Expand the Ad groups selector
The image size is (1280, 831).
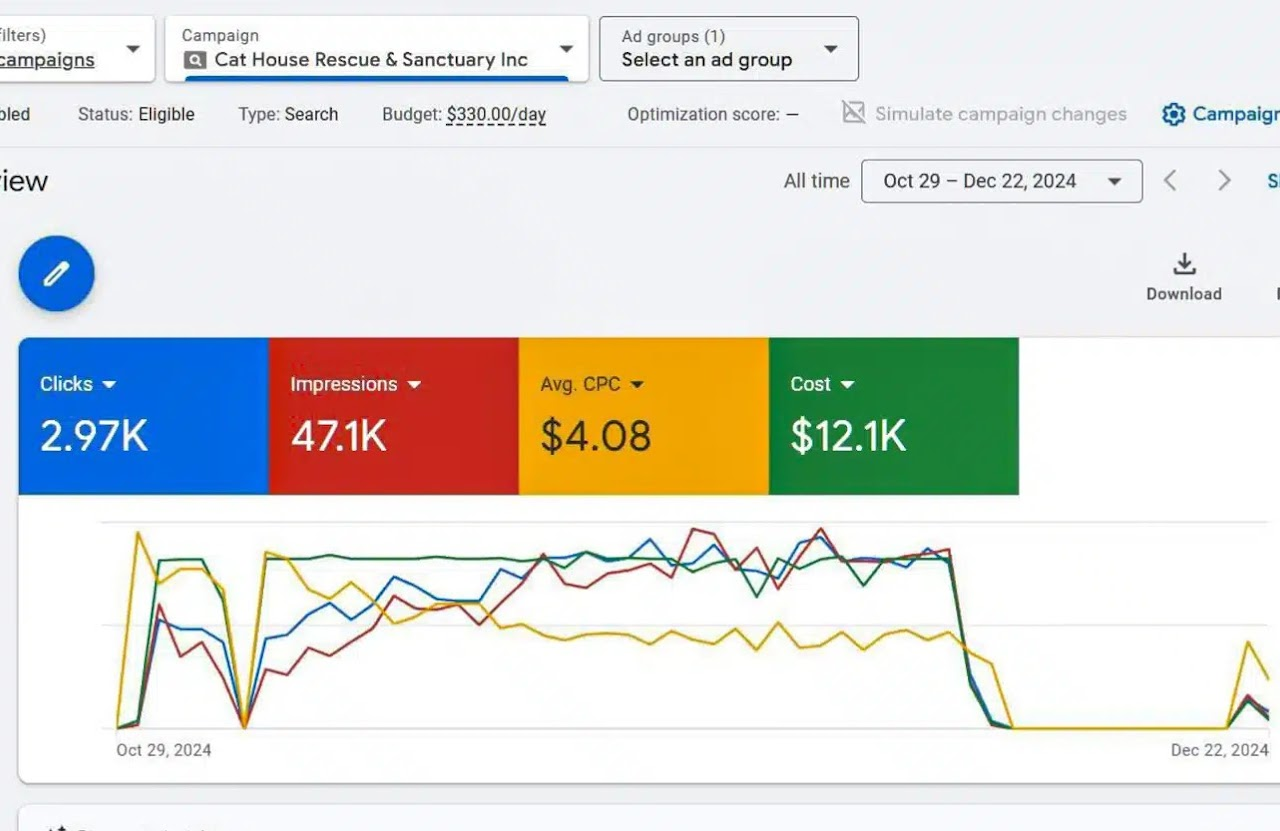(829, 49)
